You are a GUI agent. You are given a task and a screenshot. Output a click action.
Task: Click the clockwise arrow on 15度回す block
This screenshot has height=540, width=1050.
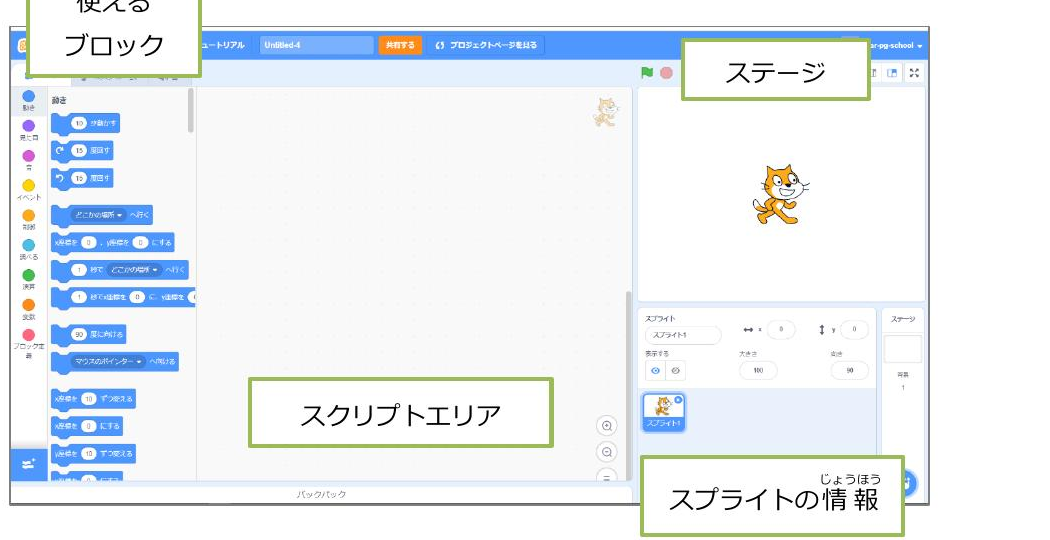click(60, 151)
